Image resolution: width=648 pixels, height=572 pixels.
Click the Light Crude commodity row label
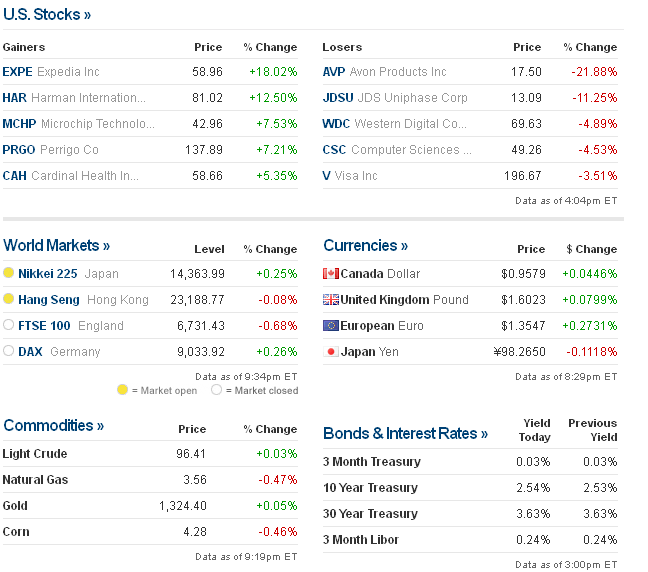[35, 454]
